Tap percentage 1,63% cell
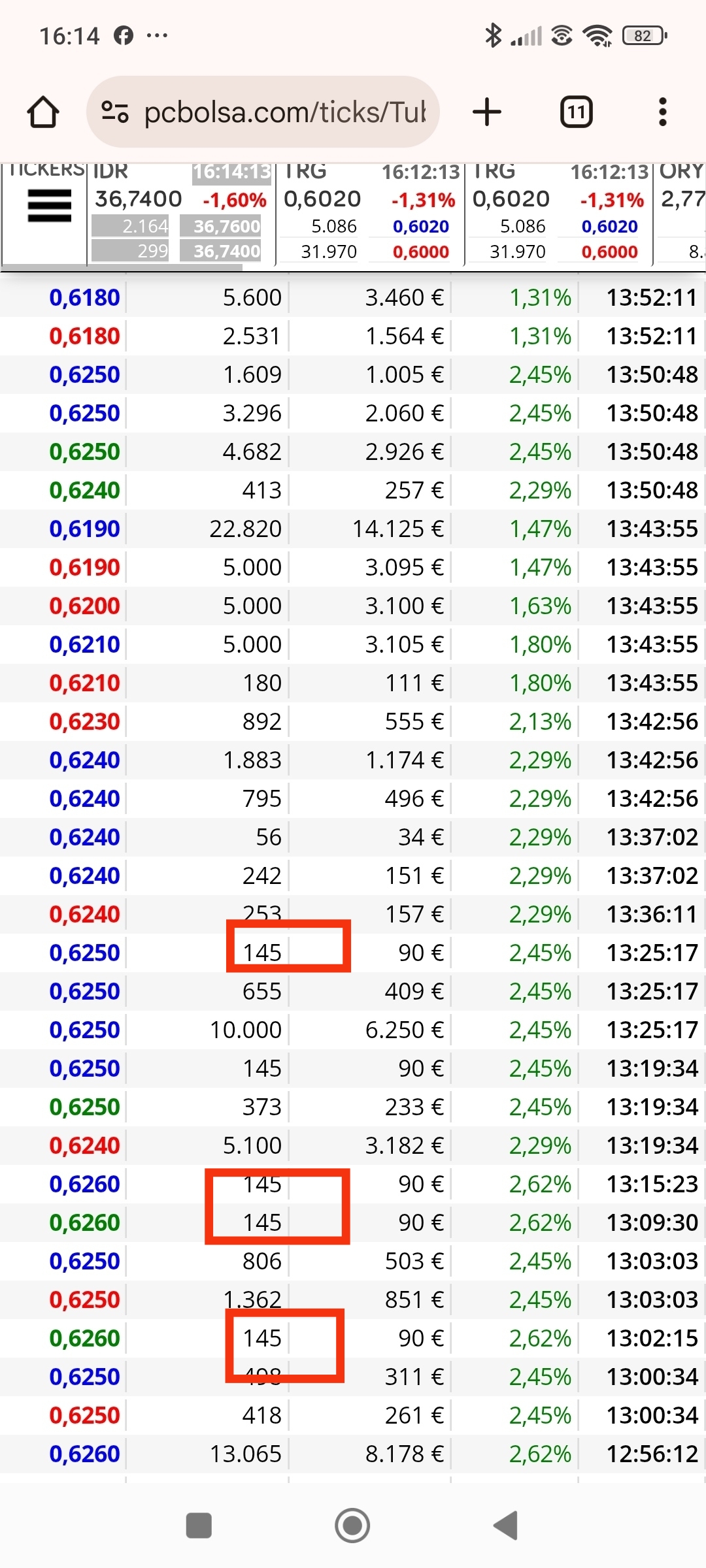Screen dimensions: 706x1568 540,606
